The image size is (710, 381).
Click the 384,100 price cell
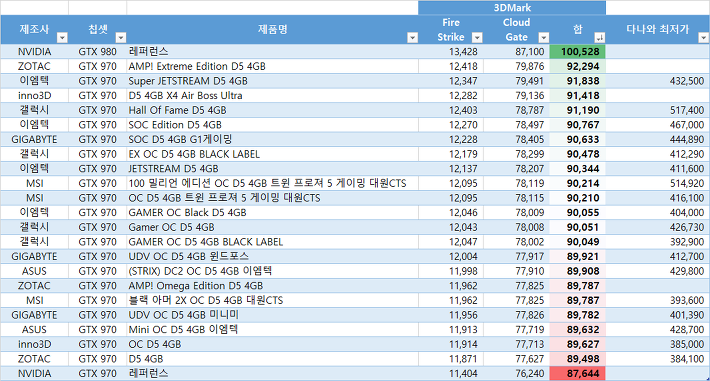tap(658, 359)
